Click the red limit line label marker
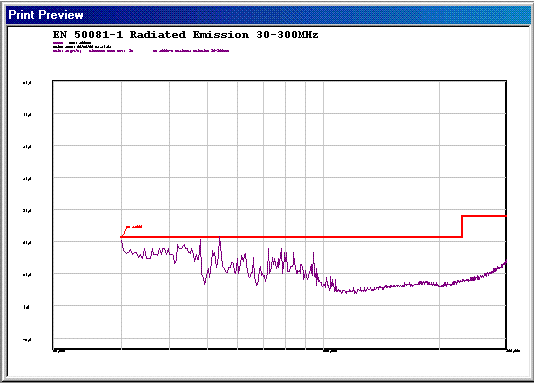The width and height of the screenshot is (535, 383). point(134,226)
